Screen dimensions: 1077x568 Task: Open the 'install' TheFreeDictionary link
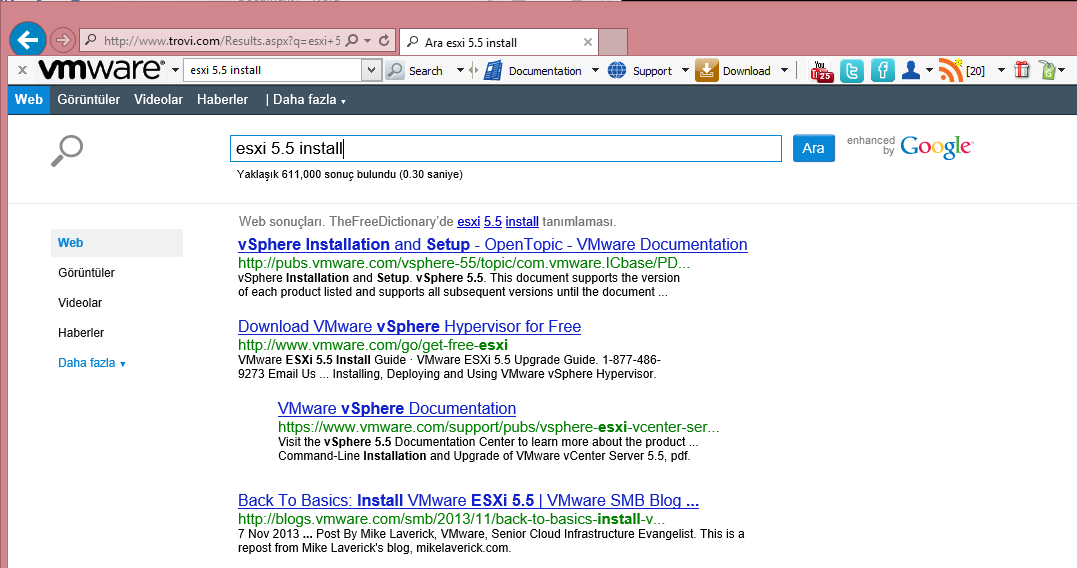click(x=522, y=222)
